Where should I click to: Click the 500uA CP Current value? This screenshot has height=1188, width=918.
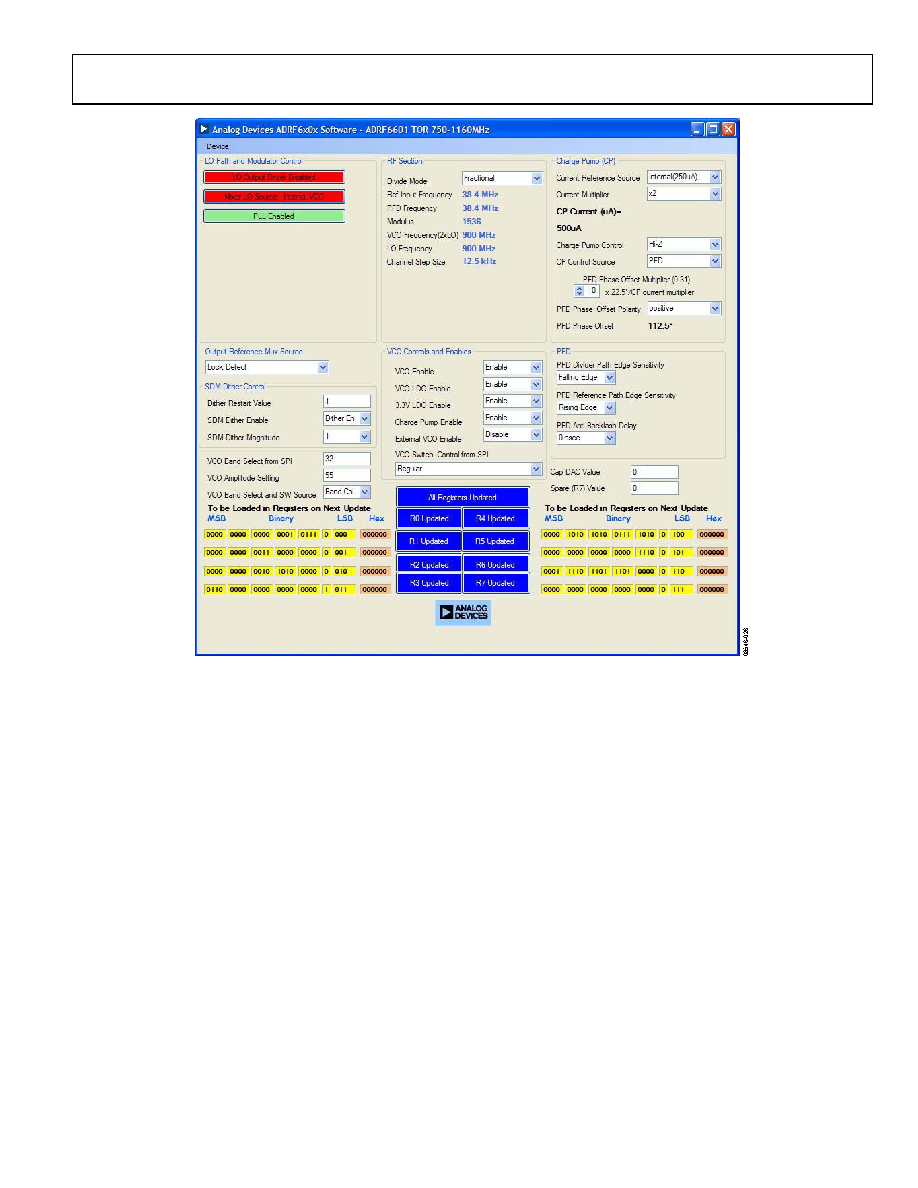coord(569,228)
